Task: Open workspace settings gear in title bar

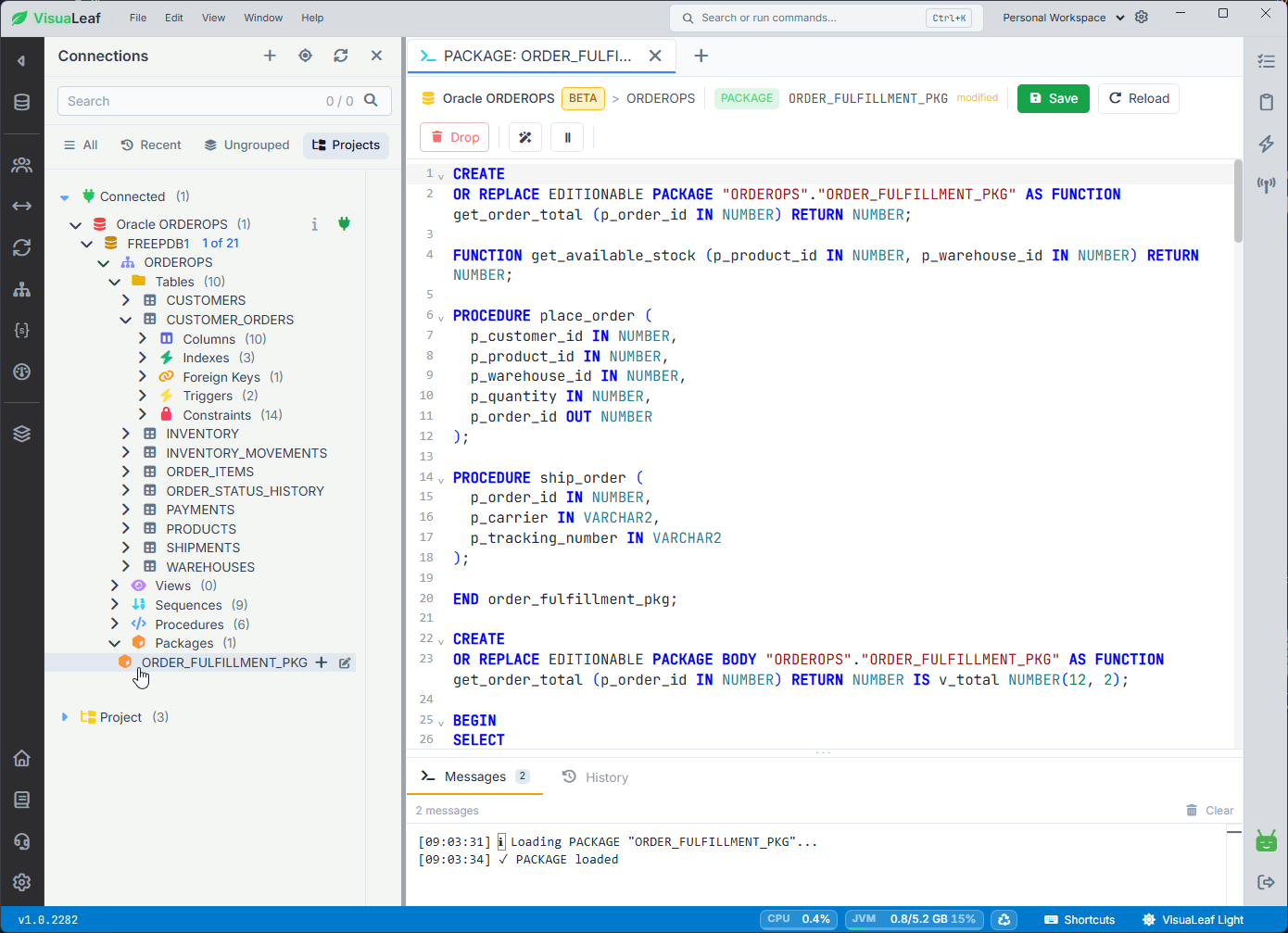Action: point(1142,17)
